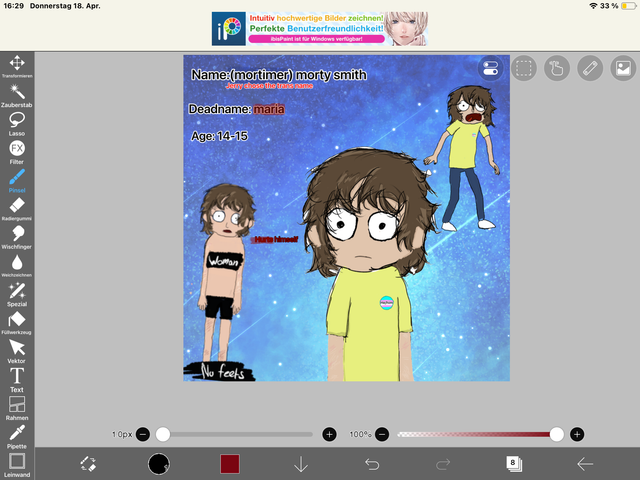Toggle the view switch button on canvas
This screenshot has width=640, height=480.
(x=490, y=68)
